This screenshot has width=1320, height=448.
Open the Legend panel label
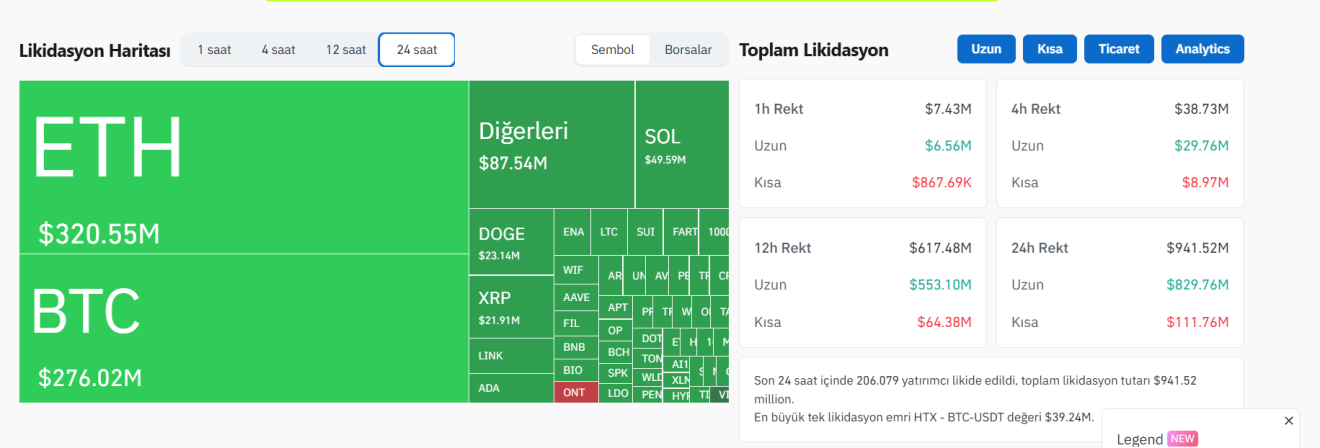[1139, 439]
